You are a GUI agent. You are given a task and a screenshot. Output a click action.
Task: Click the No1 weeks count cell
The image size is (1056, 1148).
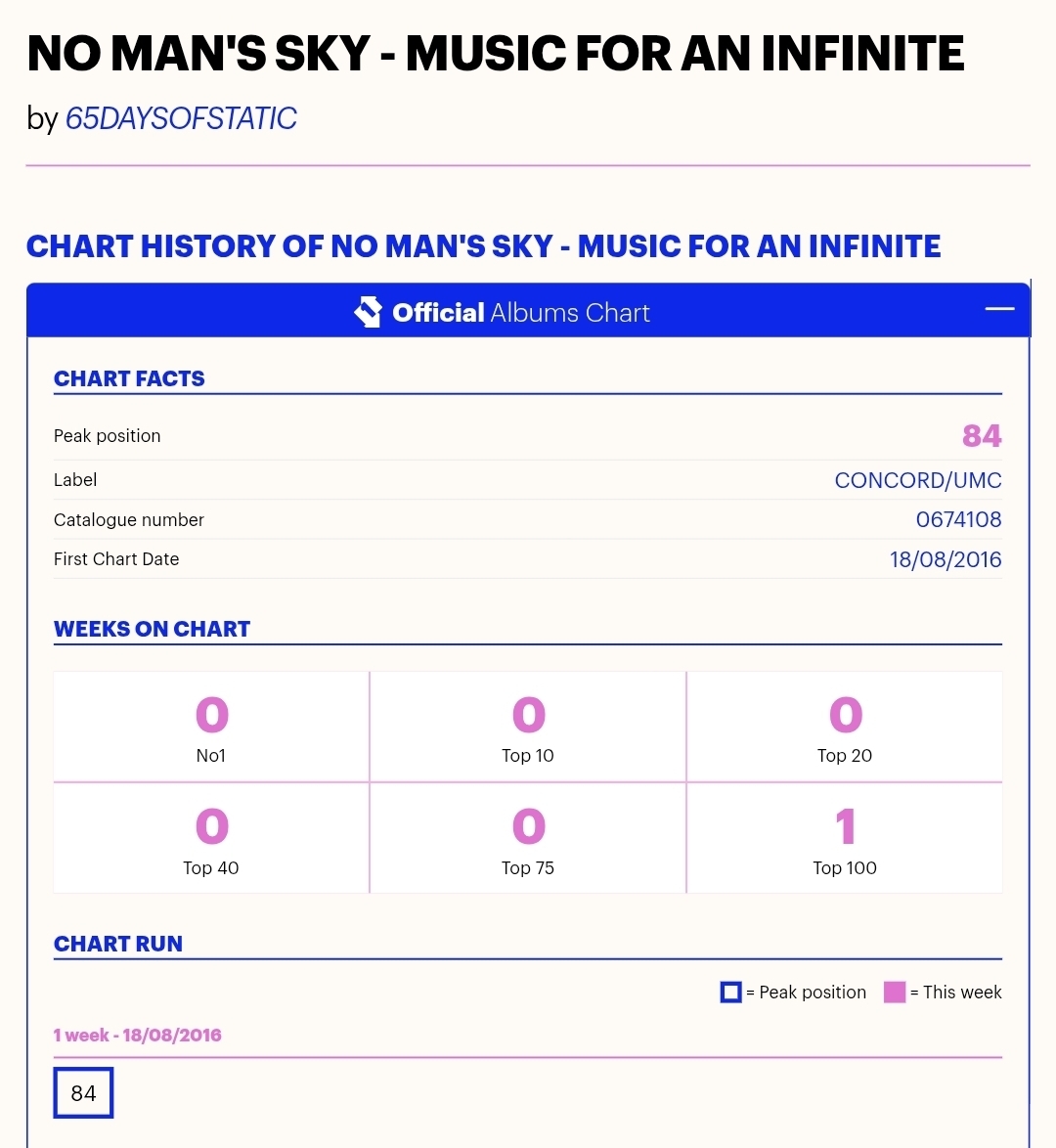pyautogui.click(x=211, y=727)
